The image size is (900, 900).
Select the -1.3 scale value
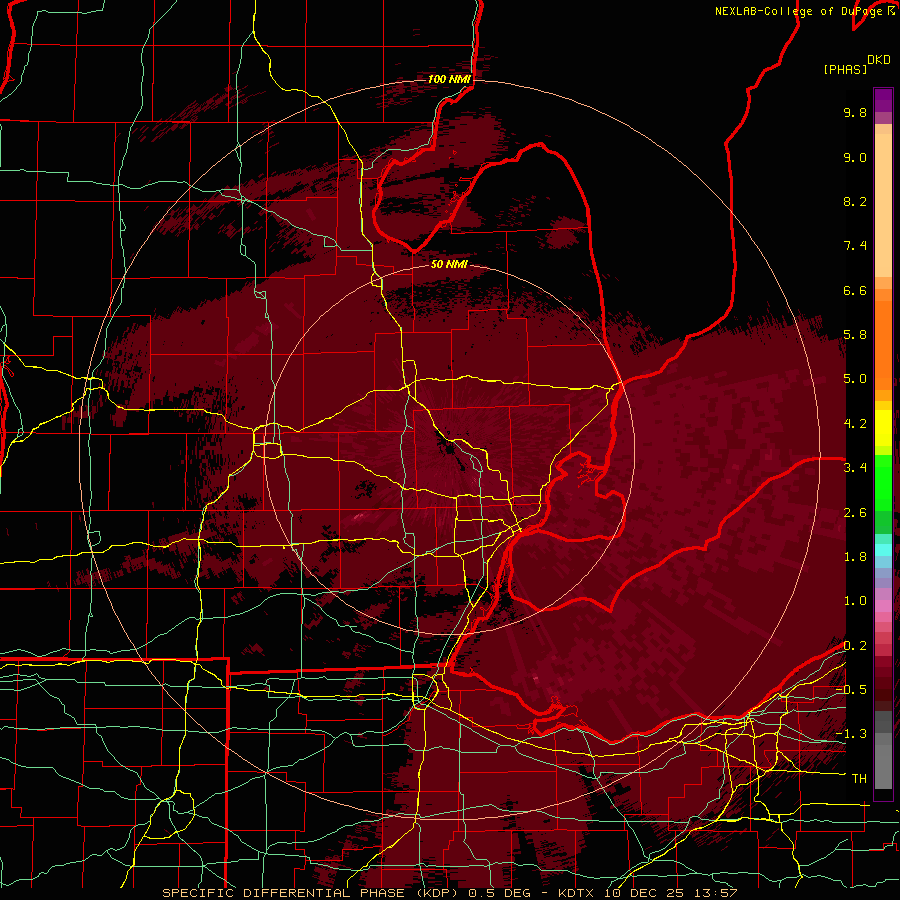(851, 734)
